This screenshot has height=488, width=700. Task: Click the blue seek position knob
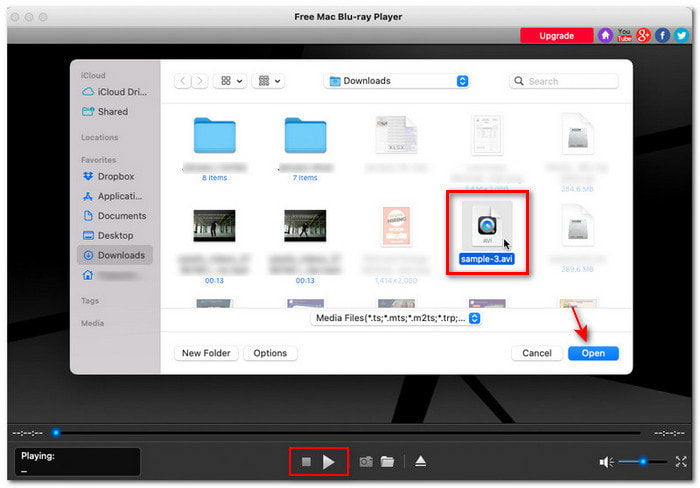[x=56, y=432]
